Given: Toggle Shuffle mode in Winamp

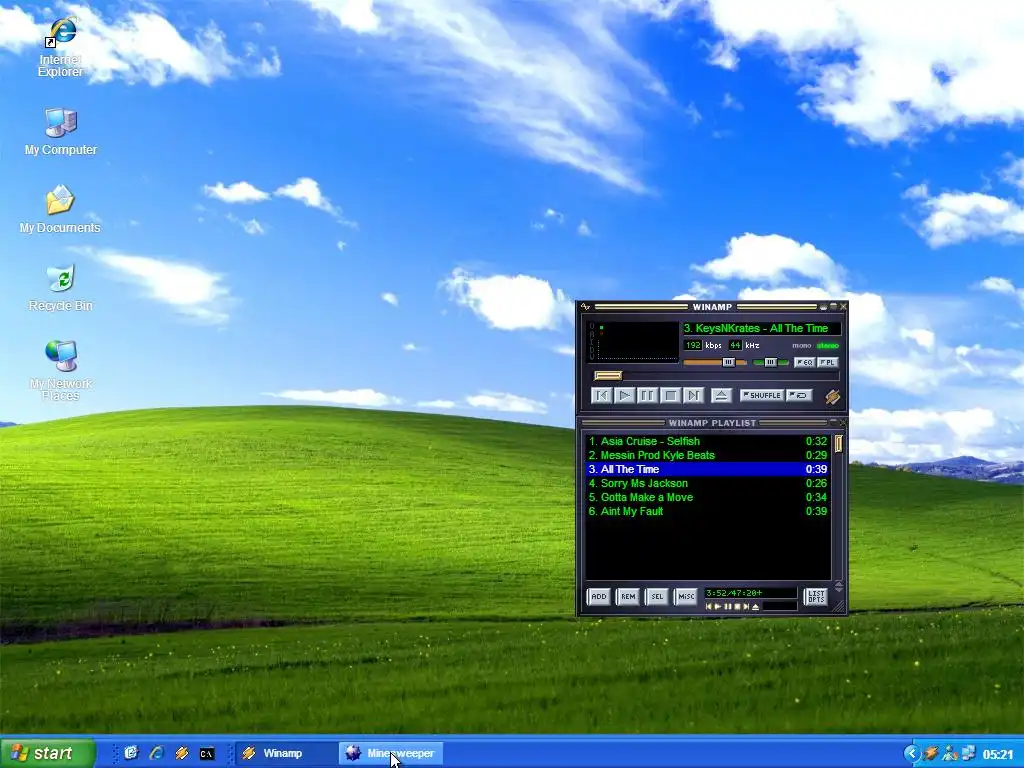Looking at the screenshot, I should [x=761, y=395].
